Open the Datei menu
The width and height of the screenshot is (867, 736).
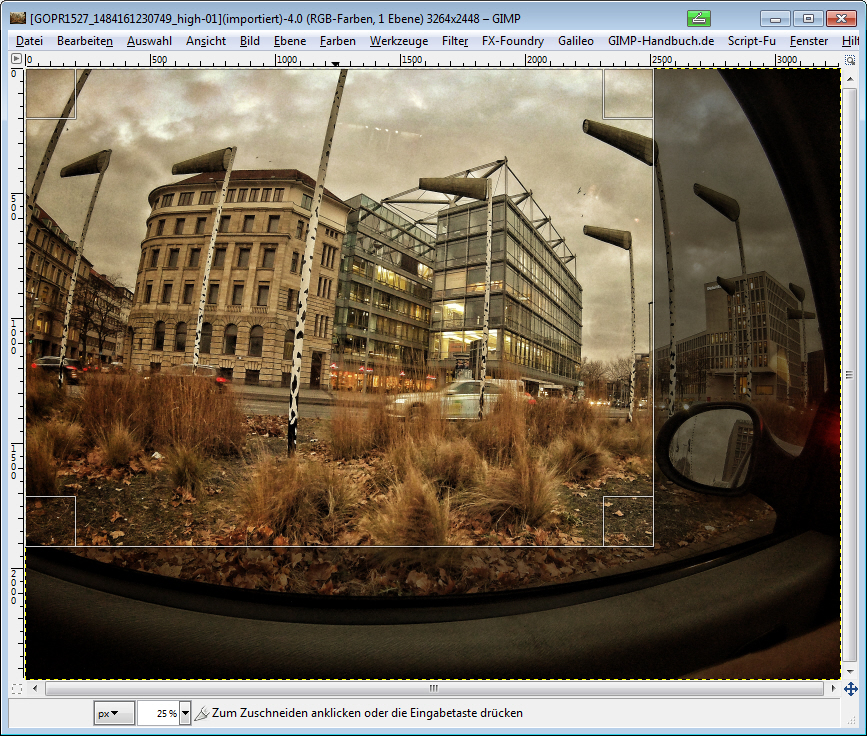(30, 41)
